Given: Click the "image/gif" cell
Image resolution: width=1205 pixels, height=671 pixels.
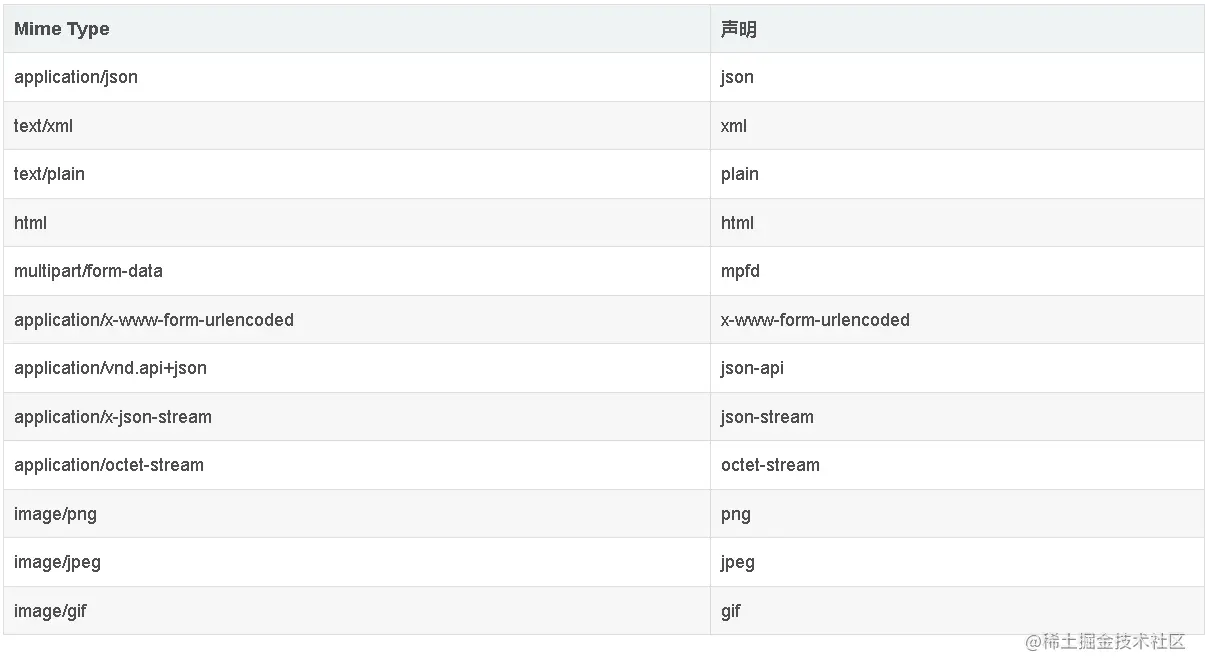Looking at the screenshot, I should (50, 611).
